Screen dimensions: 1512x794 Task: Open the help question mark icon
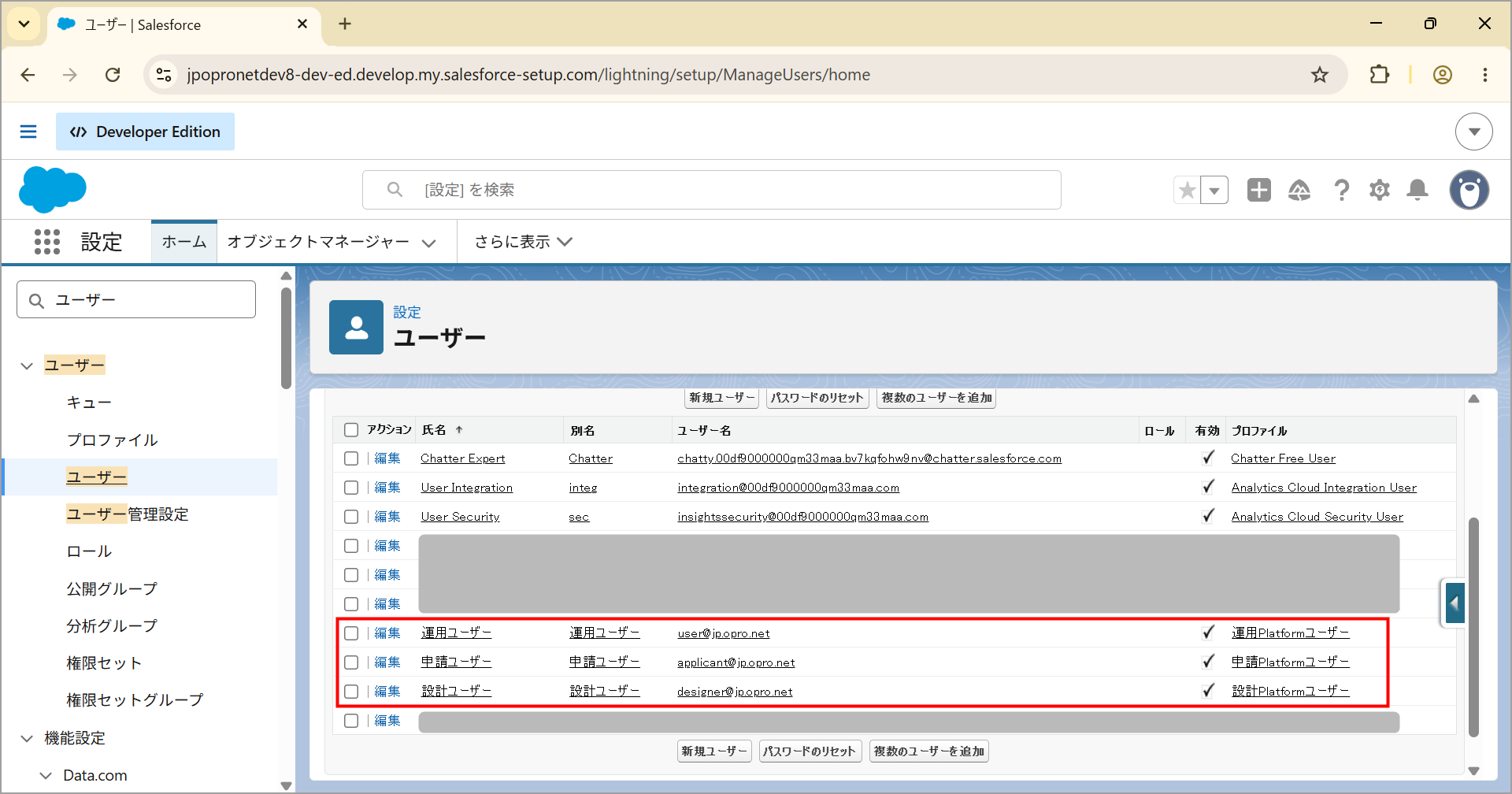click(1341, 190)
